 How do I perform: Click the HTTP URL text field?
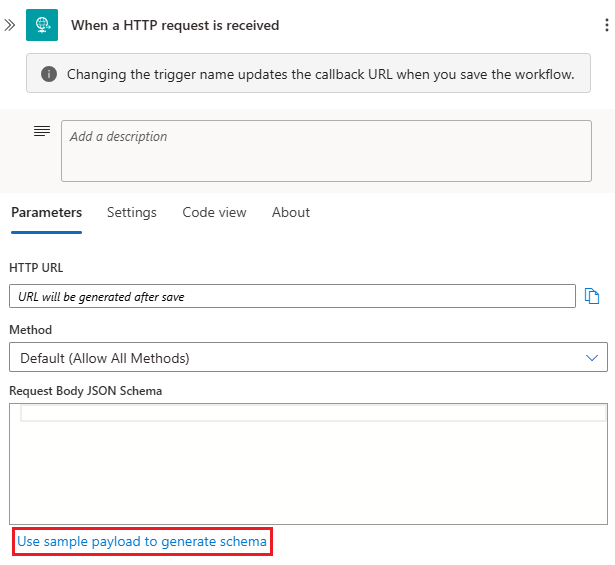[292, 296]
